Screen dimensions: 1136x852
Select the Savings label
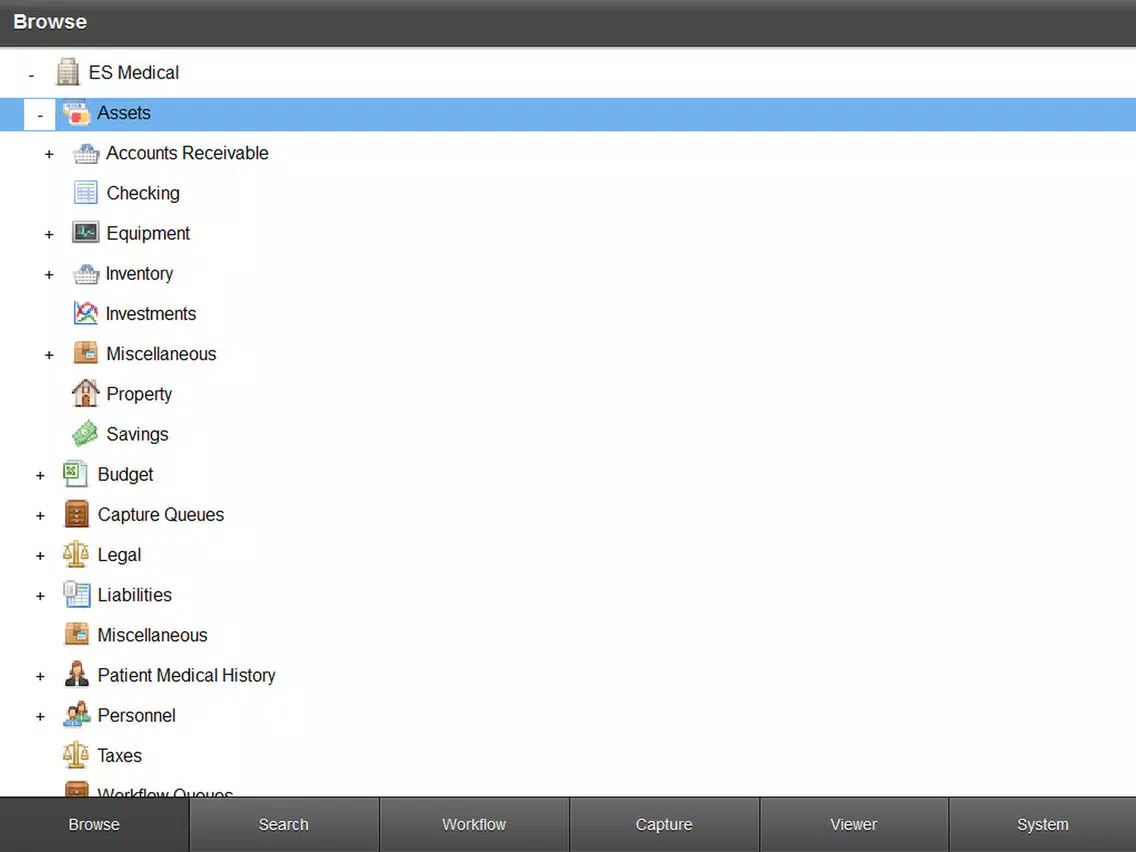coord(137,434)
